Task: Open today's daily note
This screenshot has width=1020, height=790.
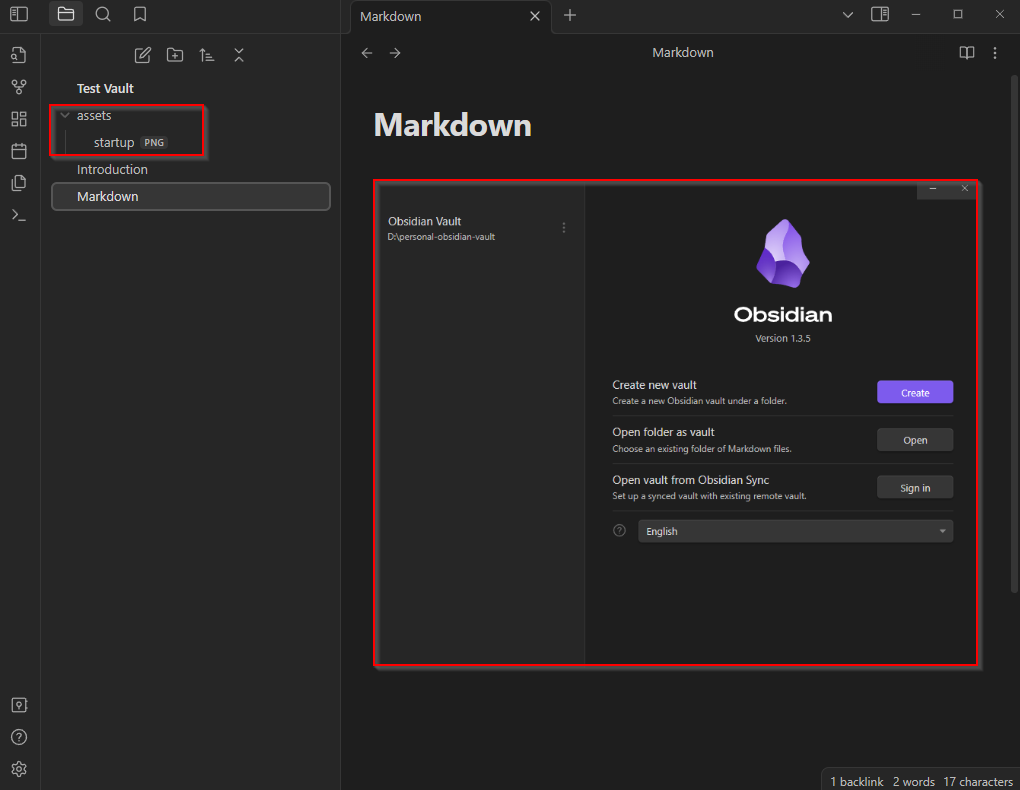Action: tap(19, 151)
